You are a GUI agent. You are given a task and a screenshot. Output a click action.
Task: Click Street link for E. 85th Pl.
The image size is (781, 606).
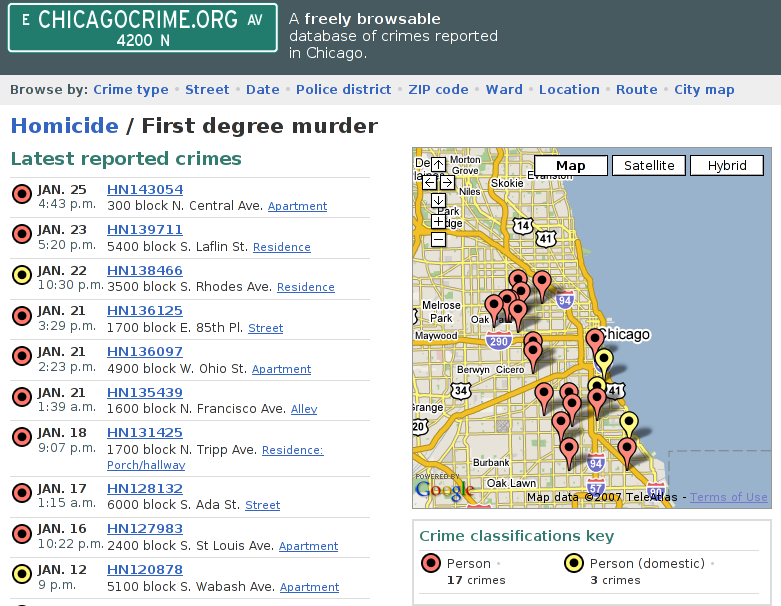point(265,328)
